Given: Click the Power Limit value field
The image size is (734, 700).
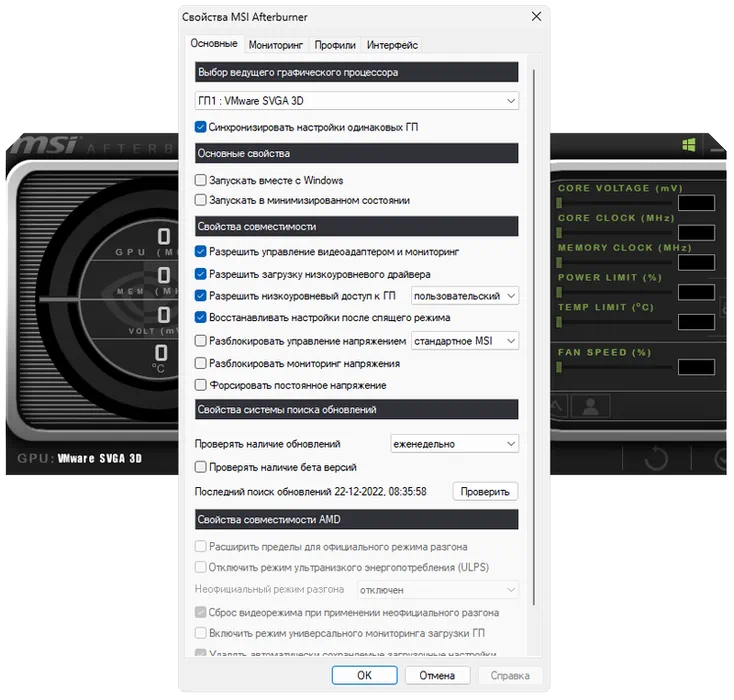Looking at the screenshot, I should tap(696, 292).
